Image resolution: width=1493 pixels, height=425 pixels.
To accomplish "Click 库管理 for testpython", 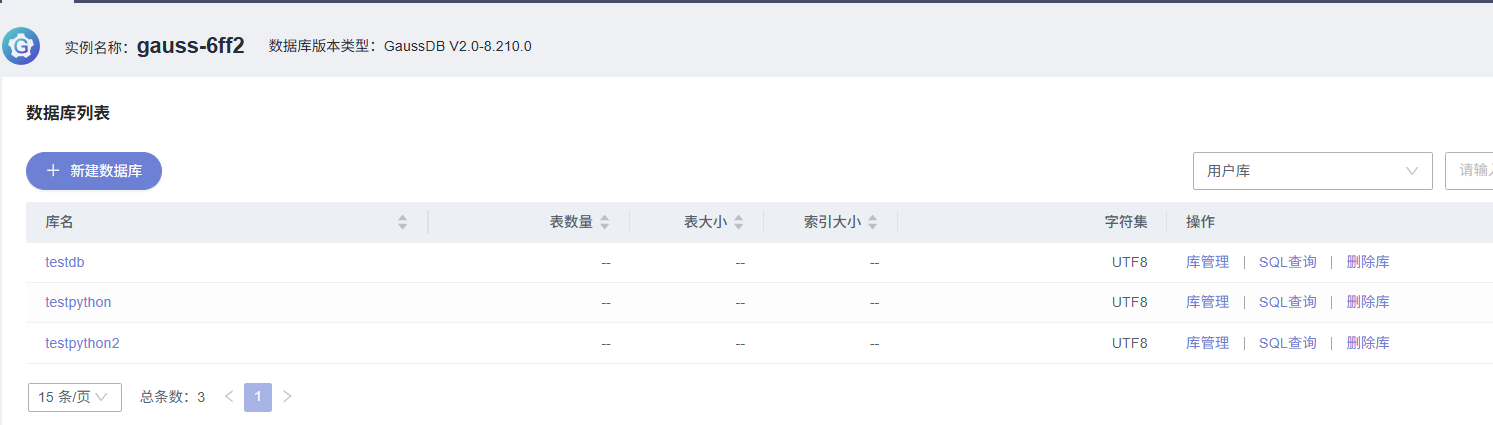I will tap(1207, 302).
